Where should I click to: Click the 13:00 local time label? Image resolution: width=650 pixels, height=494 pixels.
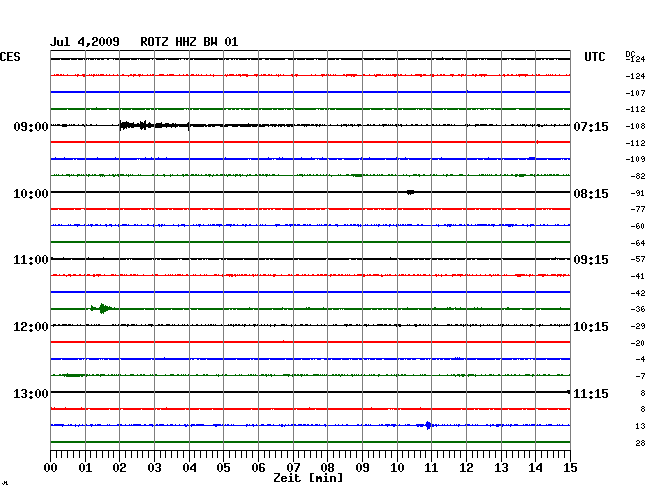[x=31, y=393]
